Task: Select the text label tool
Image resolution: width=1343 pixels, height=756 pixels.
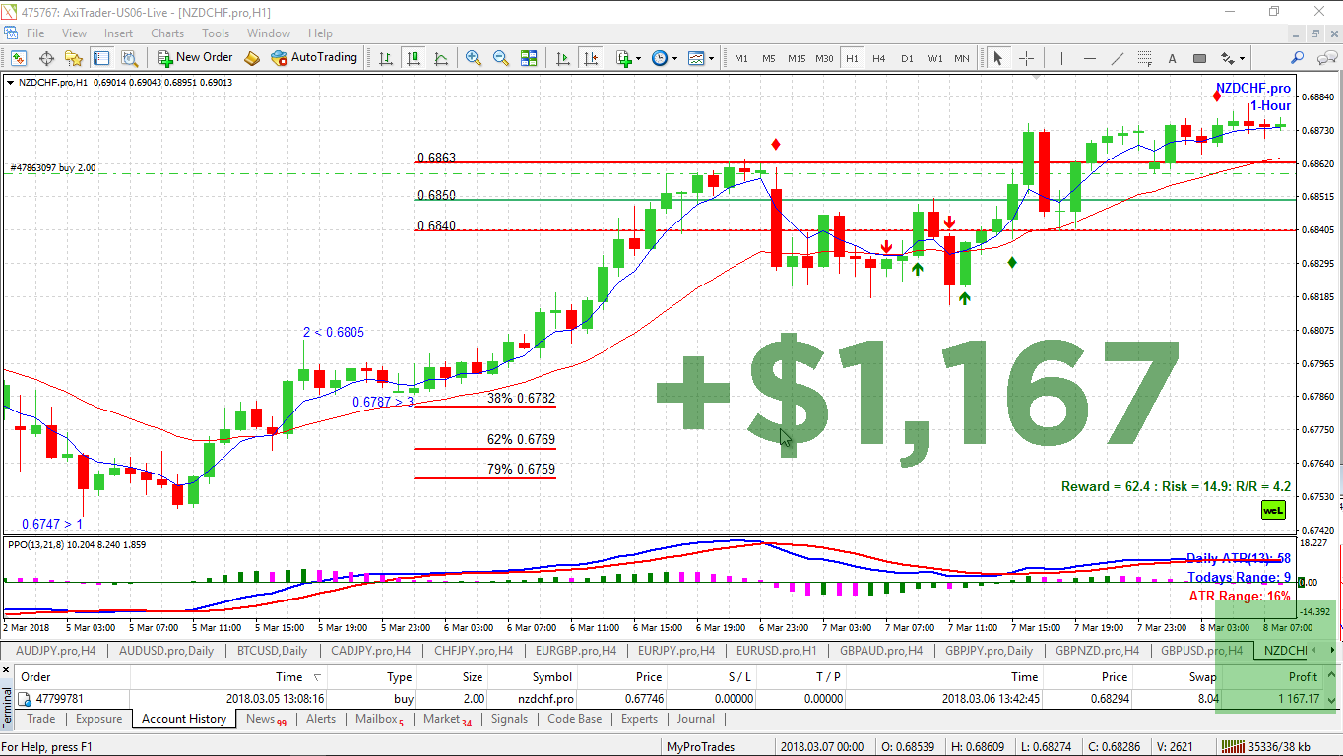Action: pyautogui.click(x=1173, y=58)
